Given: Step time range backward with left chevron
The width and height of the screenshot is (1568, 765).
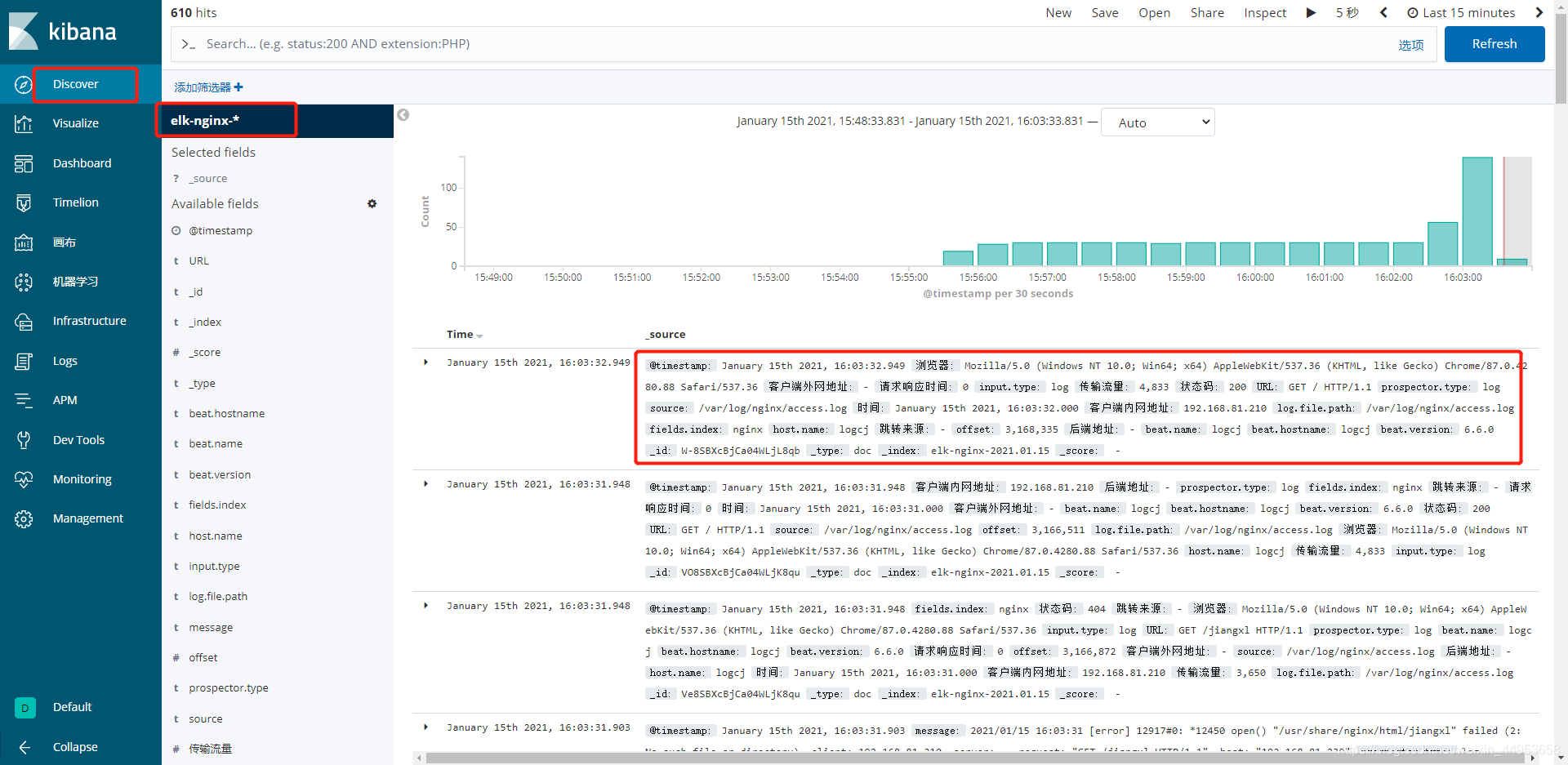Looking at the screenshot, I should point(1383,12).
